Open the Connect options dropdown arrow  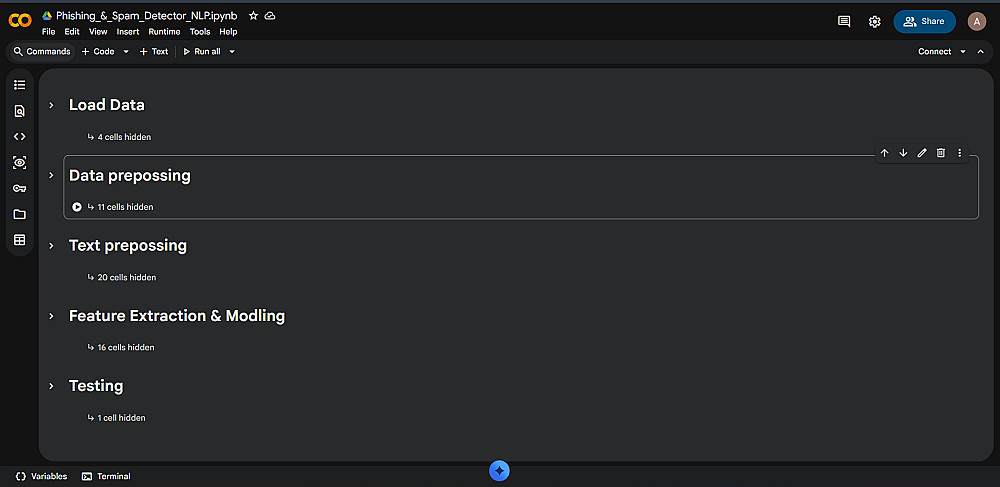point(963,52)
